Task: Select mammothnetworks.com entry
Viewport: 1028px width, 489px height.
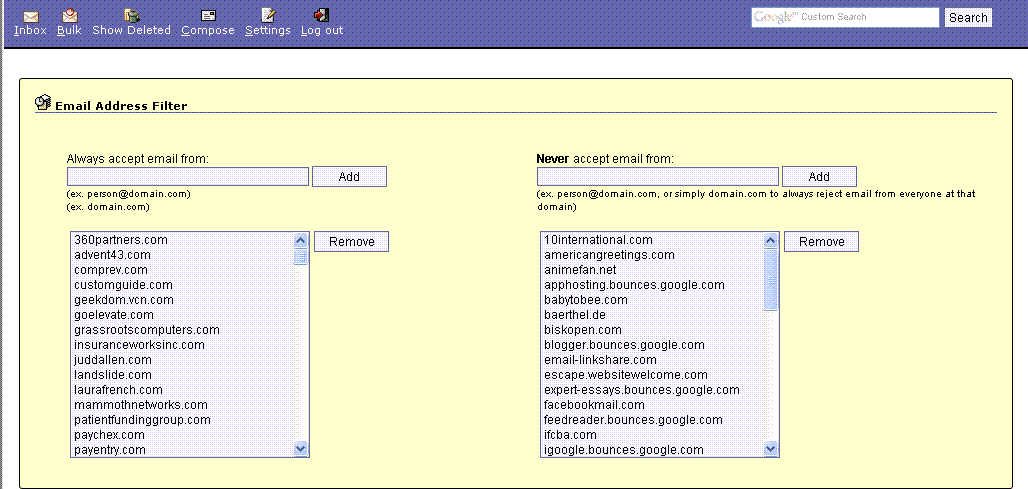Action: pyautogui.click(x=183, y=405)
